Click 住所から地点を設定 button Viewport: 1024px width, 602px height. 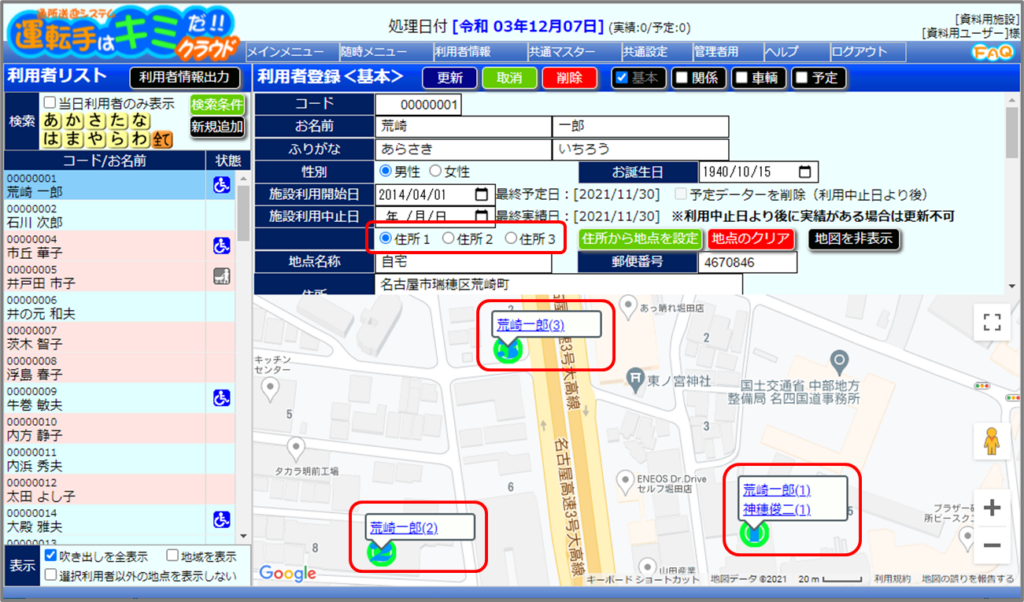pyautogui.click(x=640, y=239)
